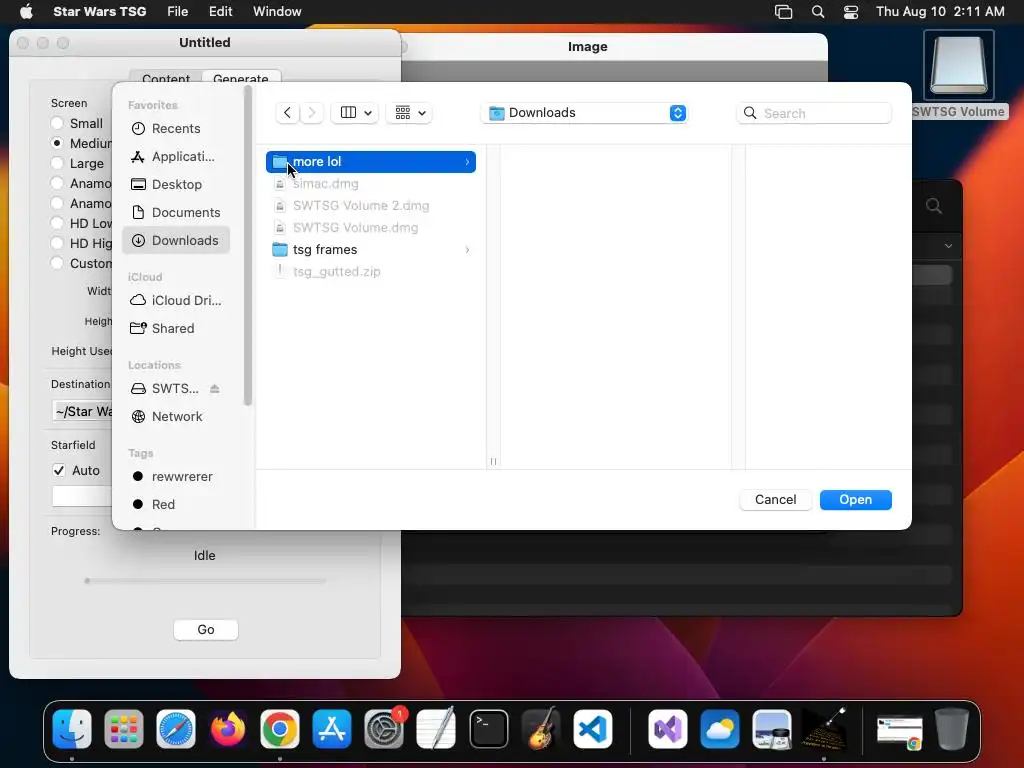This screenshot has width=1024, height=768.
Task: Open the item grouping dropdown
Action: (409, 113)
